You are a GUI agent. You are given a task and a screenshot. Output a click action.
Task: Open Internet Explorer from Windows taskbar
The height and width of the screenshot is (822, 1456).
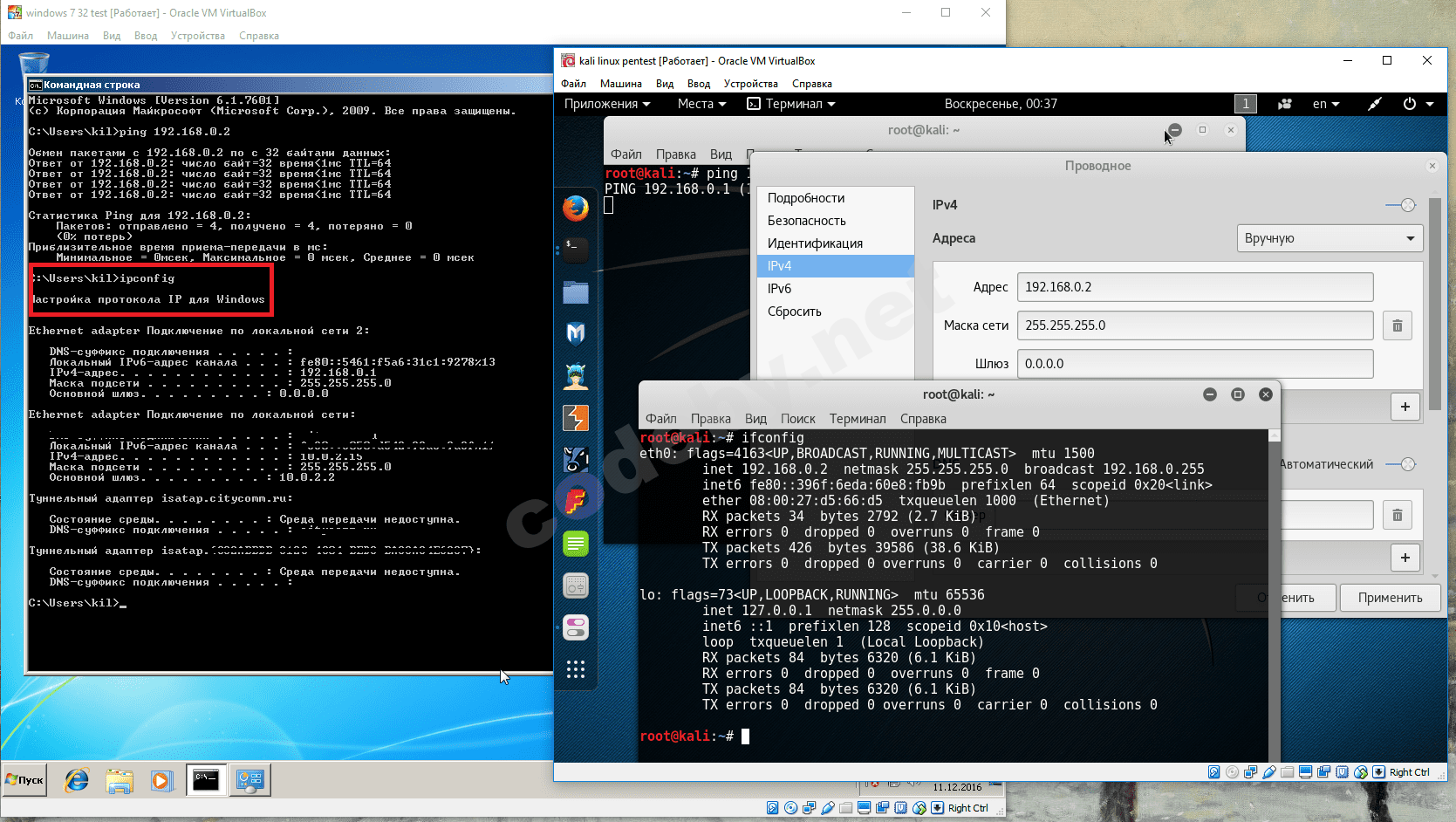tap(77, 780)
